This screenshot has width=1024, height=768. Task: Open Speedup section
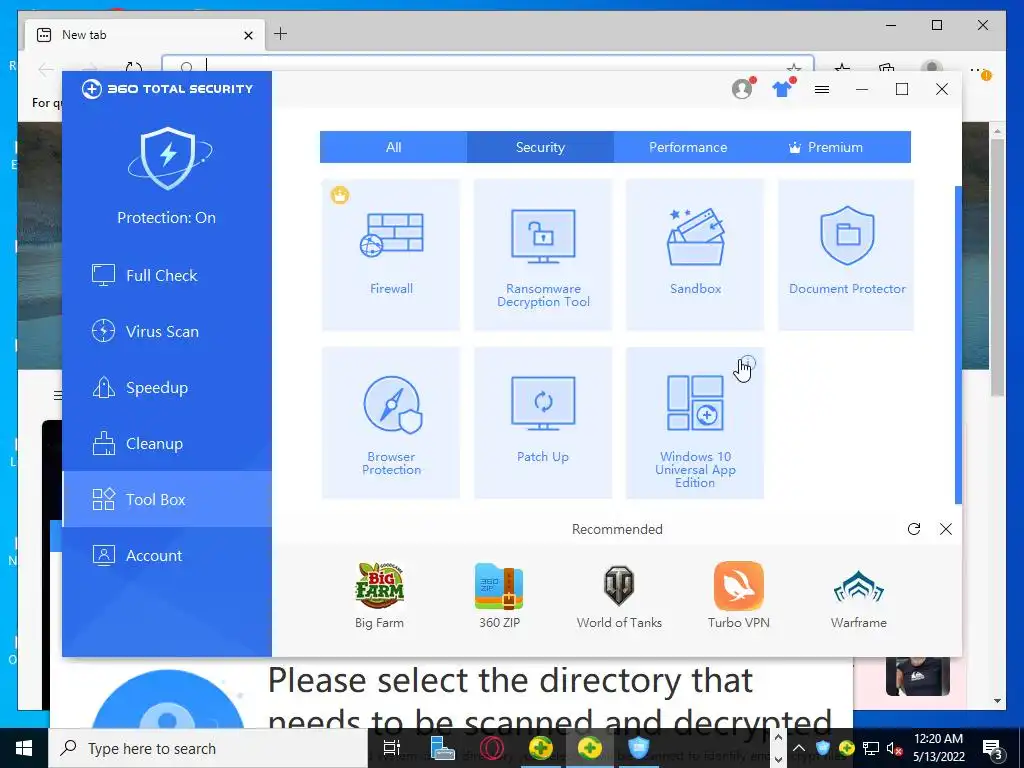[167, 388]
